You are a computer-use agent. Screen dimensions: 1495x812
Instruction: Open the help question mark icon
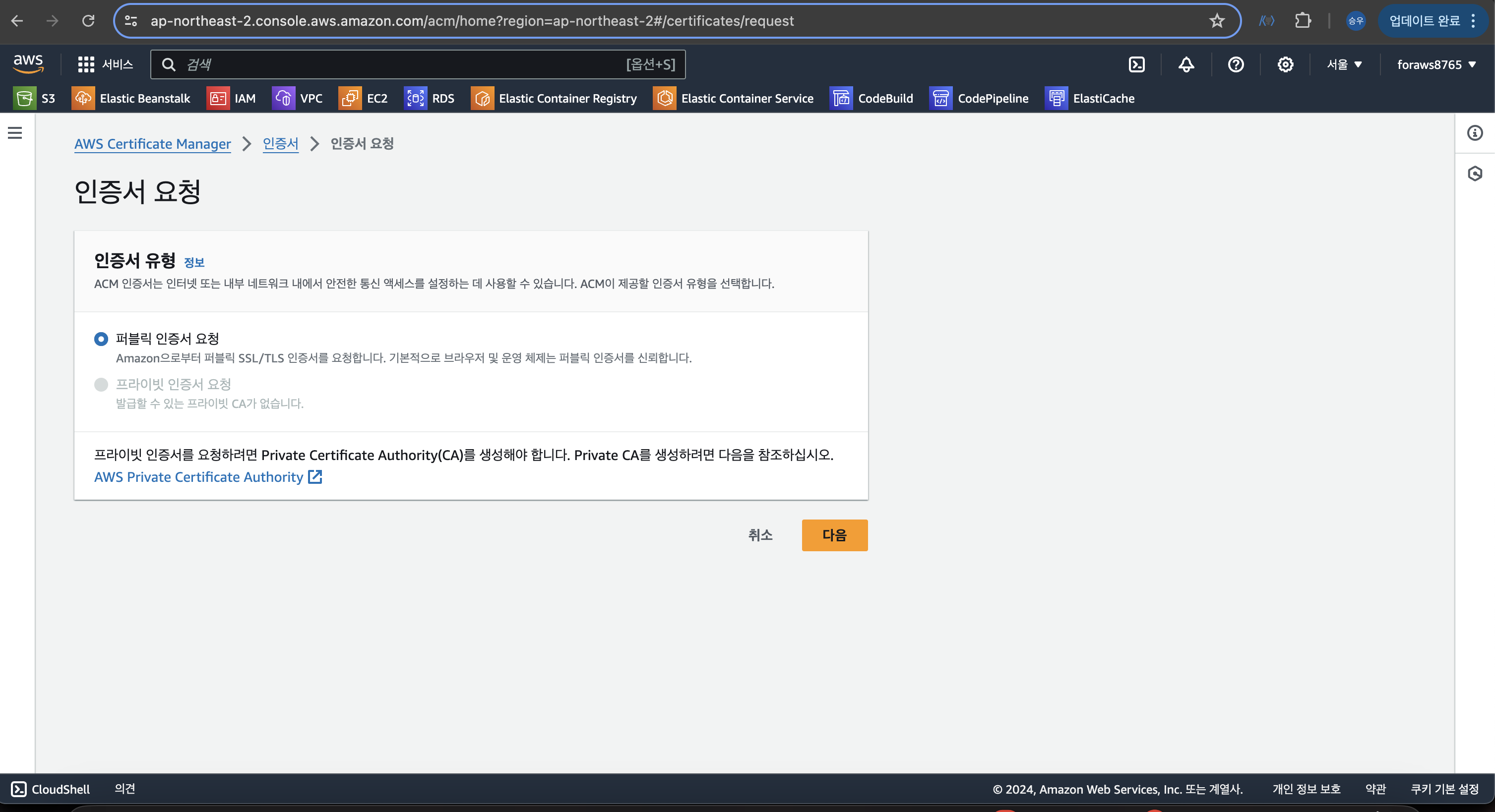point(1236,64)
